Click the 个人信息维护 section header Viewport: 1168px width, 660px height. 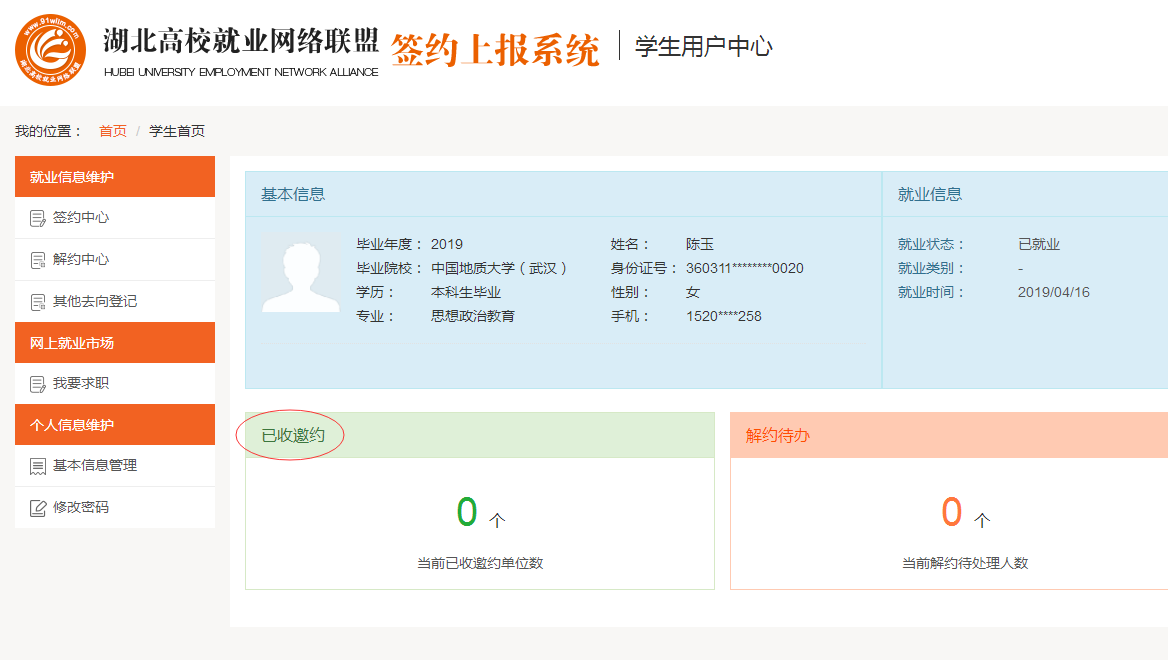pos(72,425)
